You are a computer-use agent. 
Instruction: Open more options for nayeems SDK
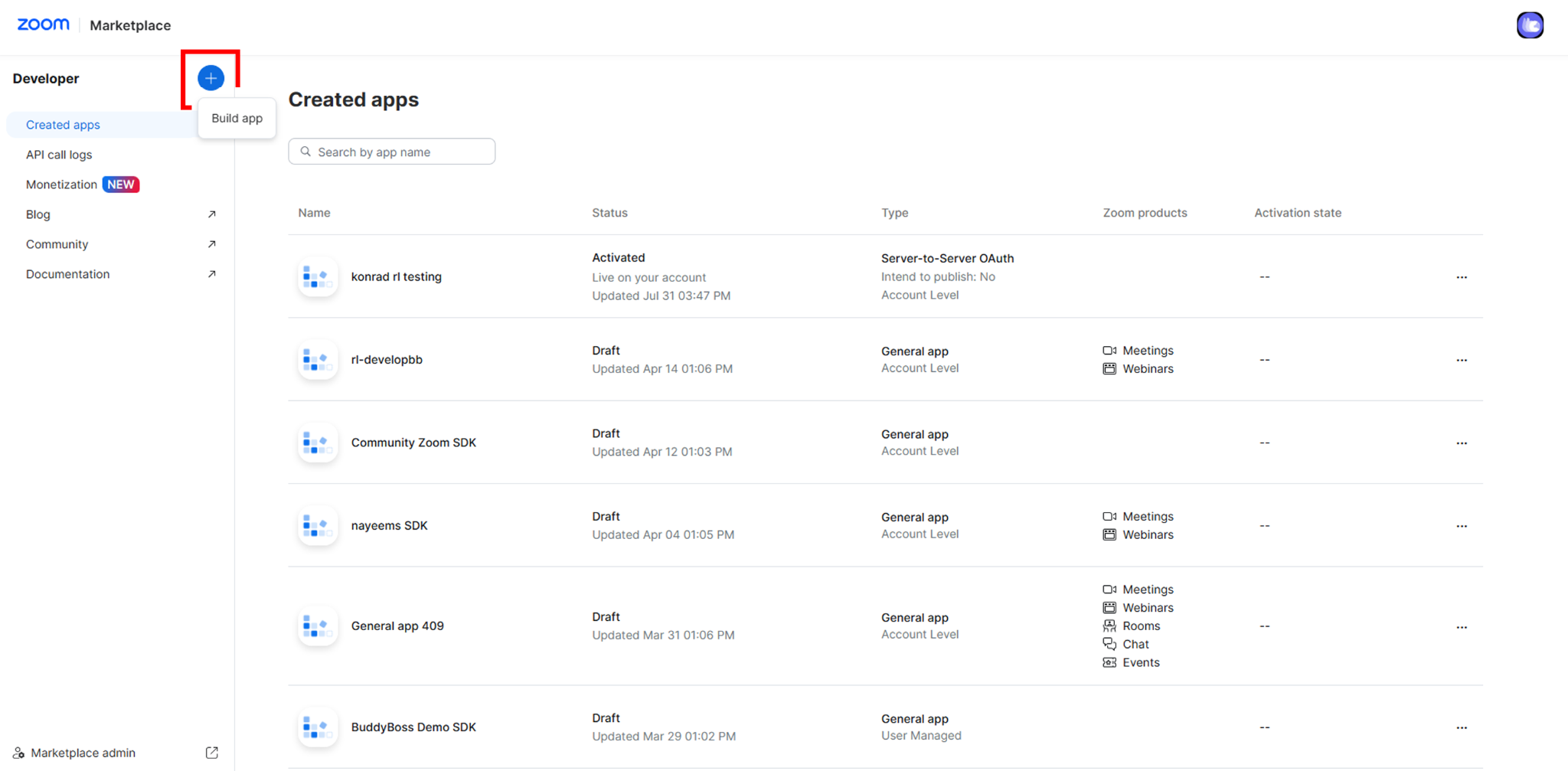(1462, 526)
